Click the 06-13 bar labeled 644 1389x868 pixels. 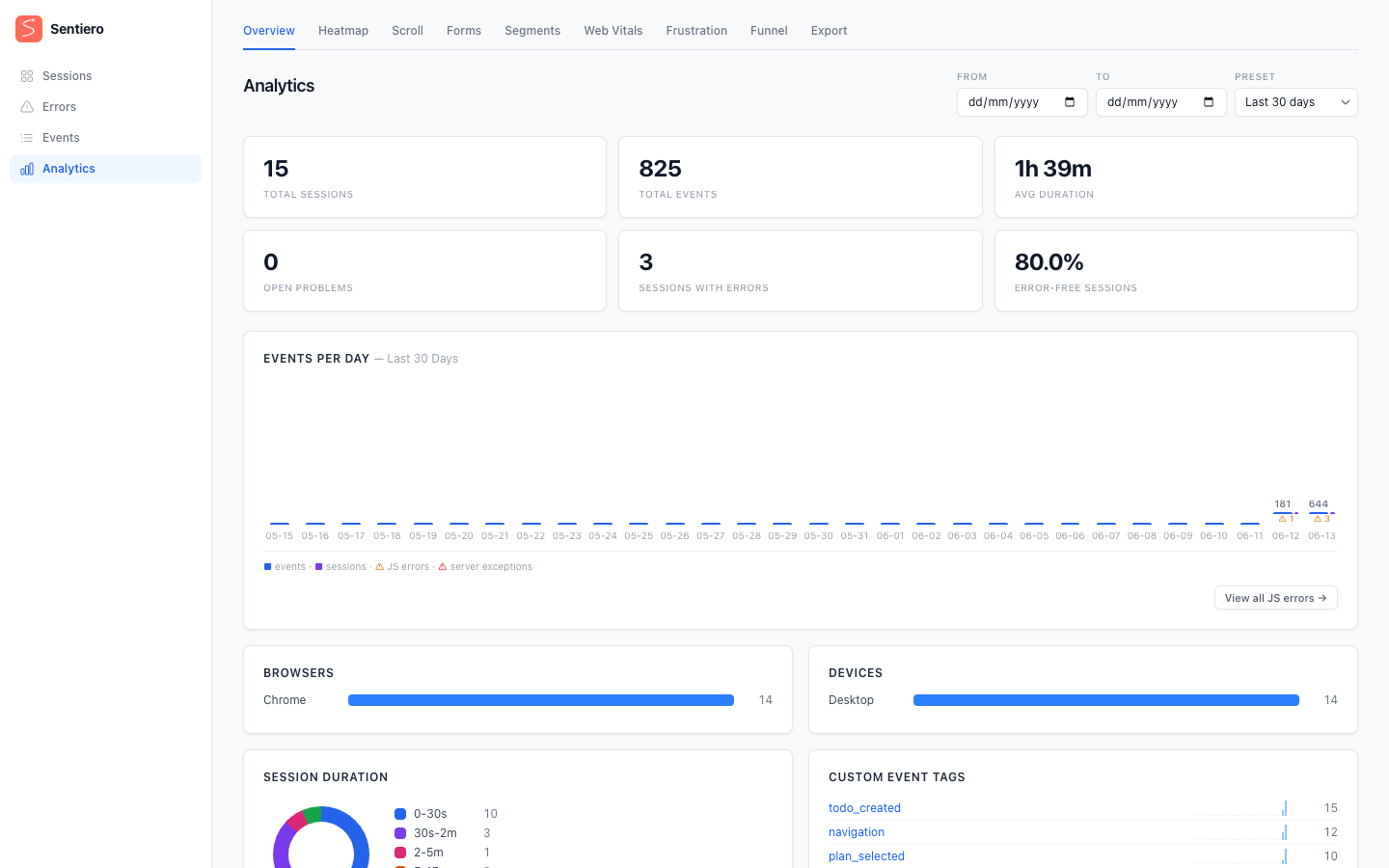coord(1319,513)
